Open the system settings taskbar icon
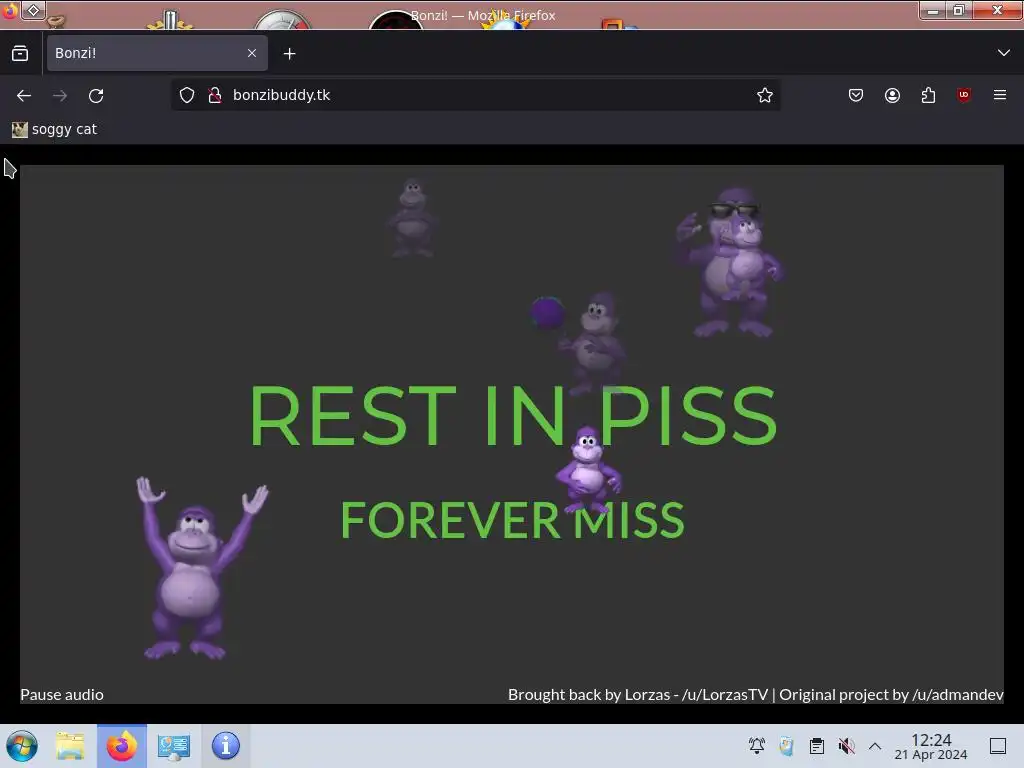Screen dimensions: 1024x768 click(x=173, y=746)
